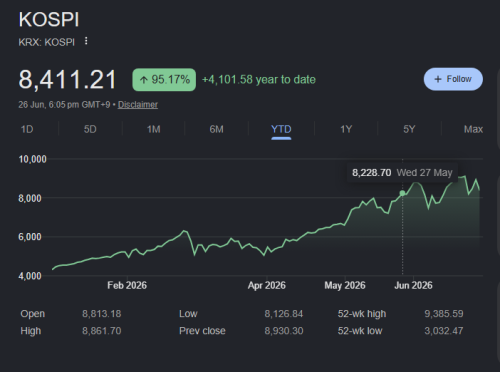Click the 52-wk low value 3,032.47

(444, 331)
